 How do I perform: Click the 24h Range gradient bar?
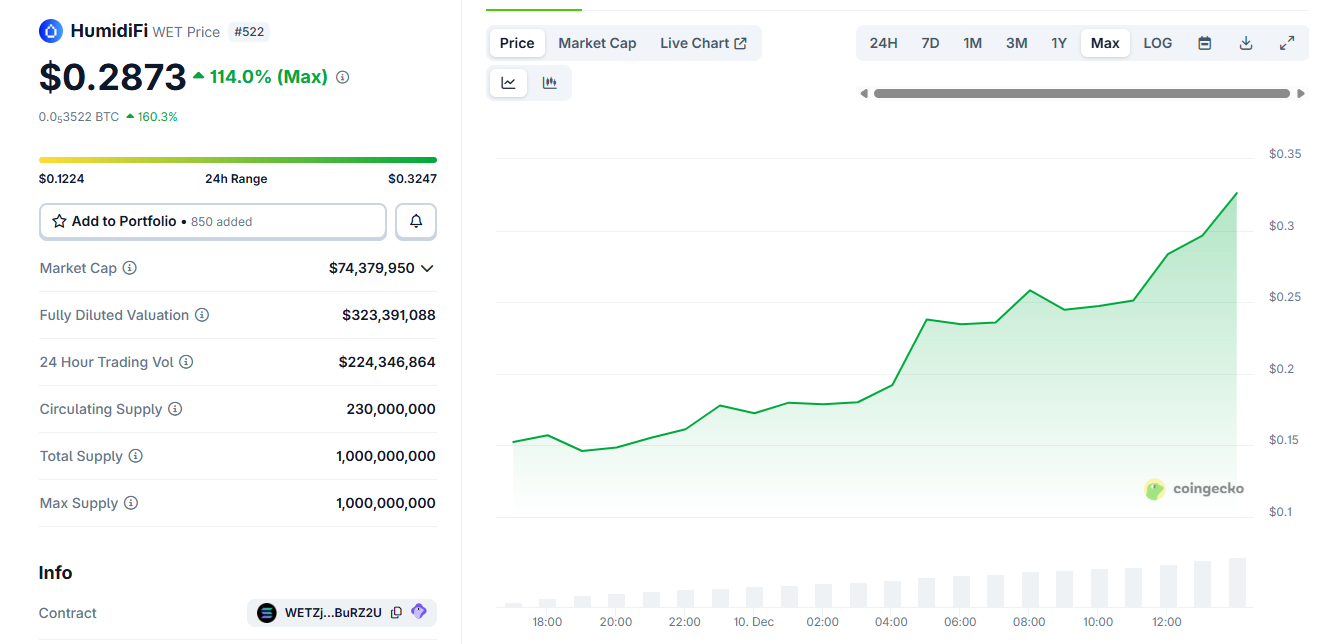pos(237,159)
